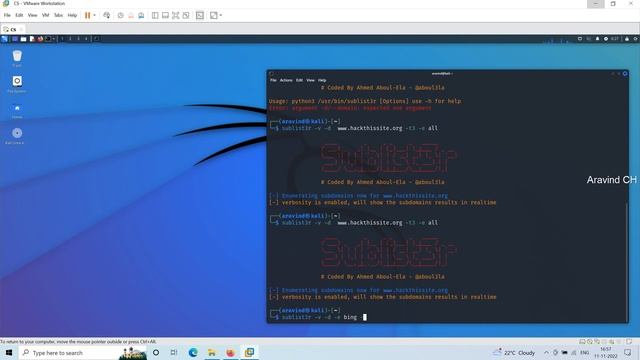
Task: Open the red app icon next to File Explorer
Action: [x=231, y=353]
